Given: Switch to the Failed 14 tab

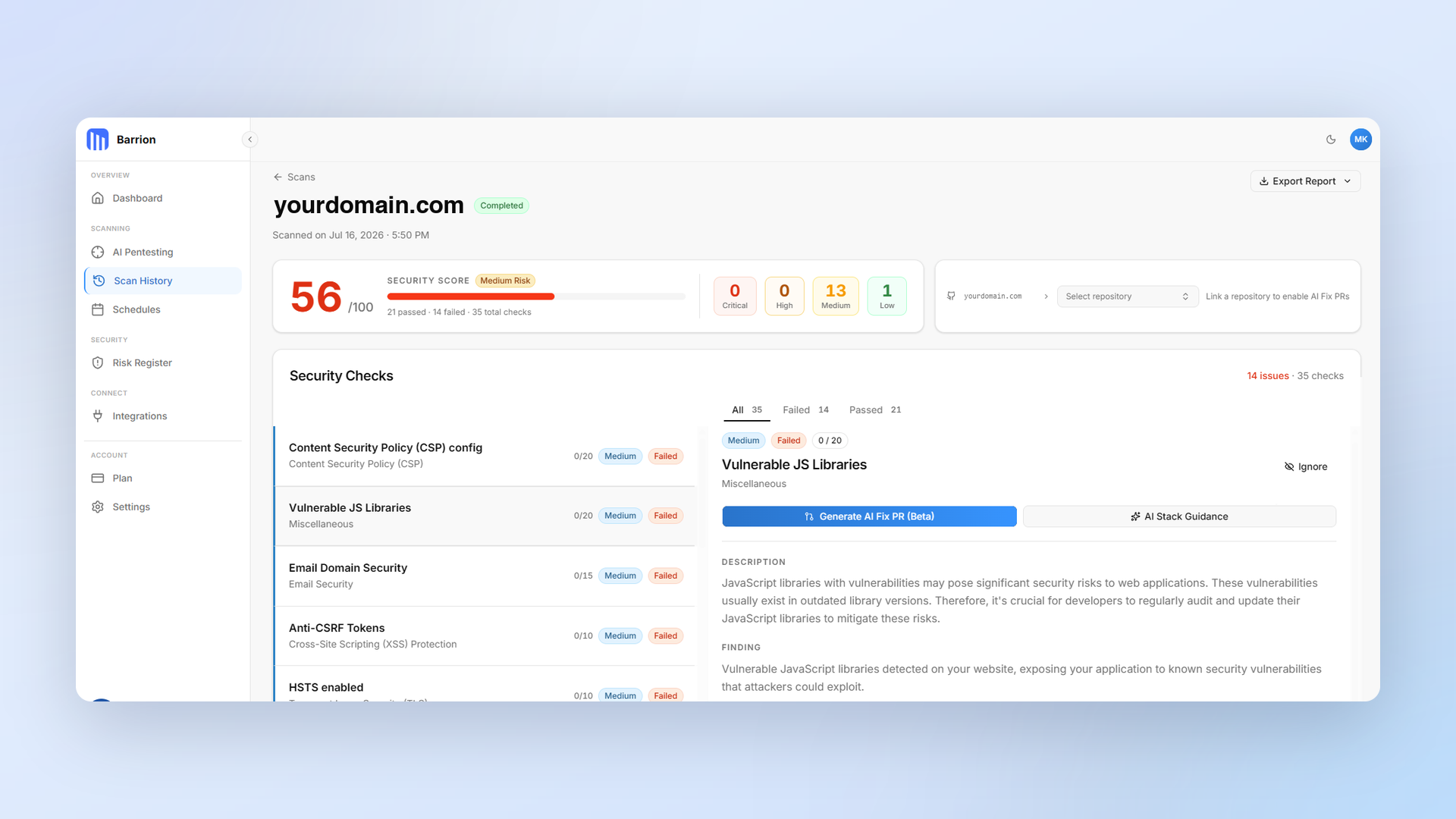Looking at the screenshot, I should point(805,409).
